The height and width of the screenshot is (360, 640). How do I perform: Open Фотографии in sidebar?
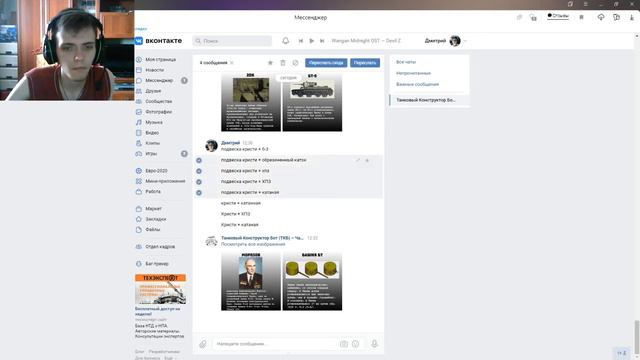158,112
